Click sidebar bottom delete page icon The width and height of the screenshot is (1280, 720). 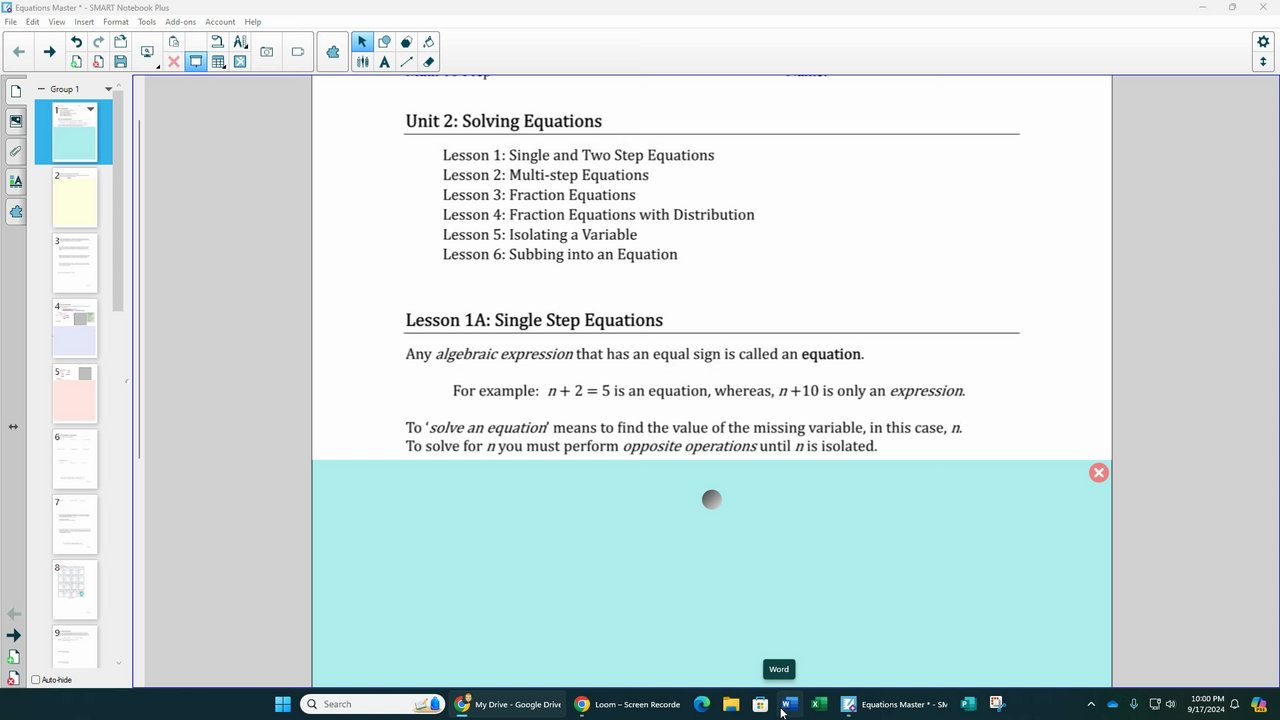point(13,679)
